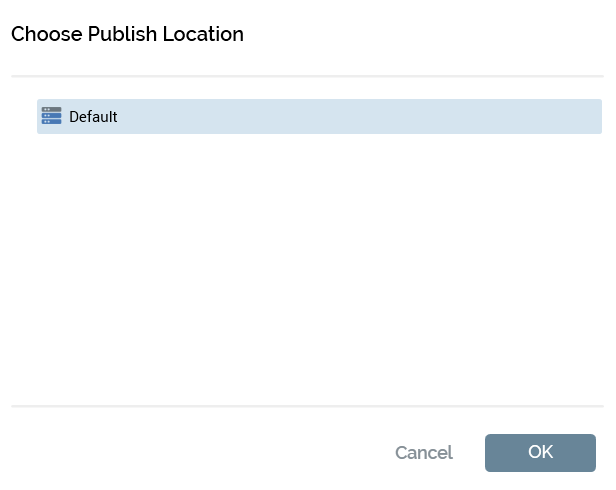Click empty list area below Default
Image resolution: width=616 pixels, height=490 pixels.
[x=300, y=200]
